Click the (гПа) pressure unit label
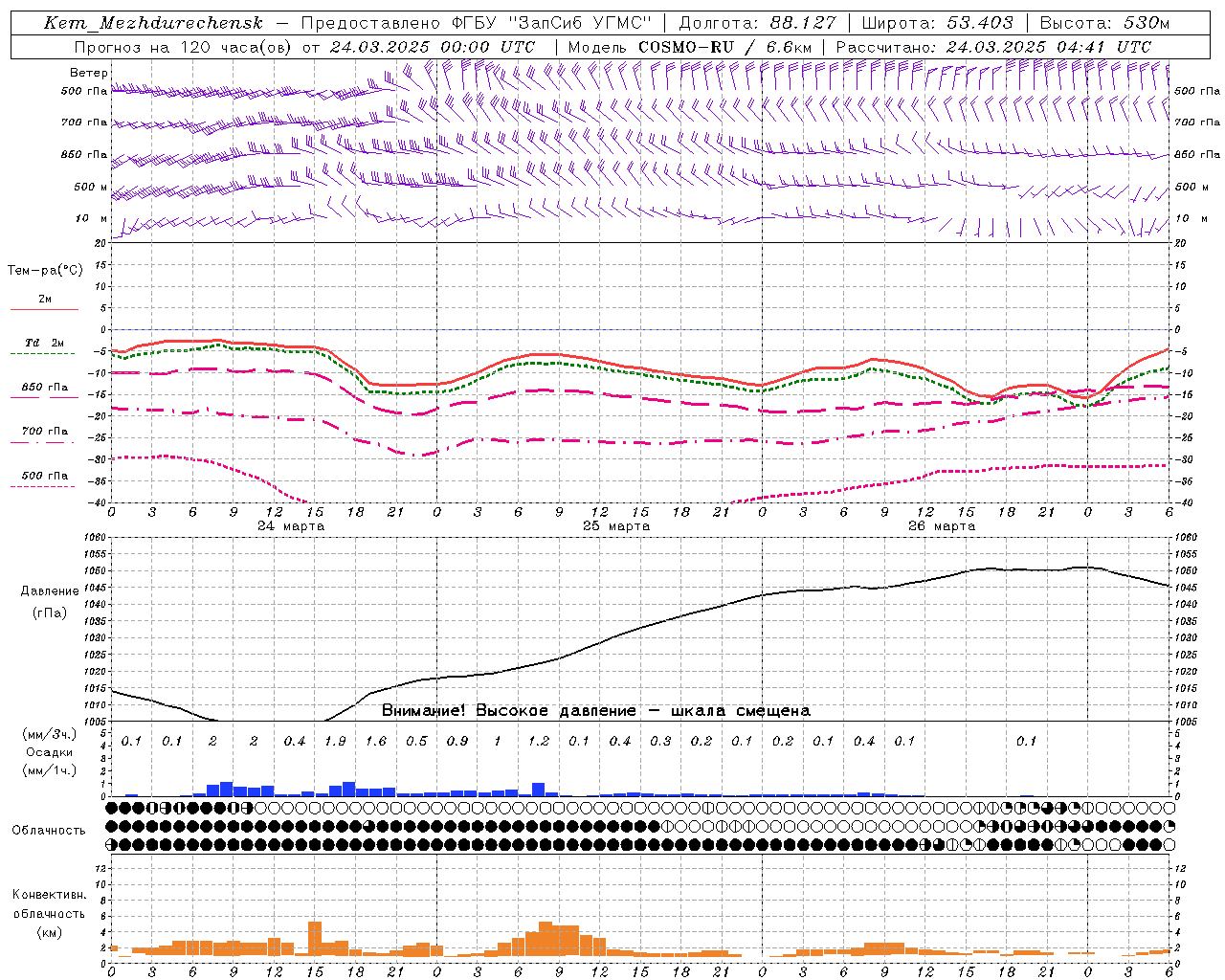The height and width of the screenshot is (980, 1225). point(50,613)
